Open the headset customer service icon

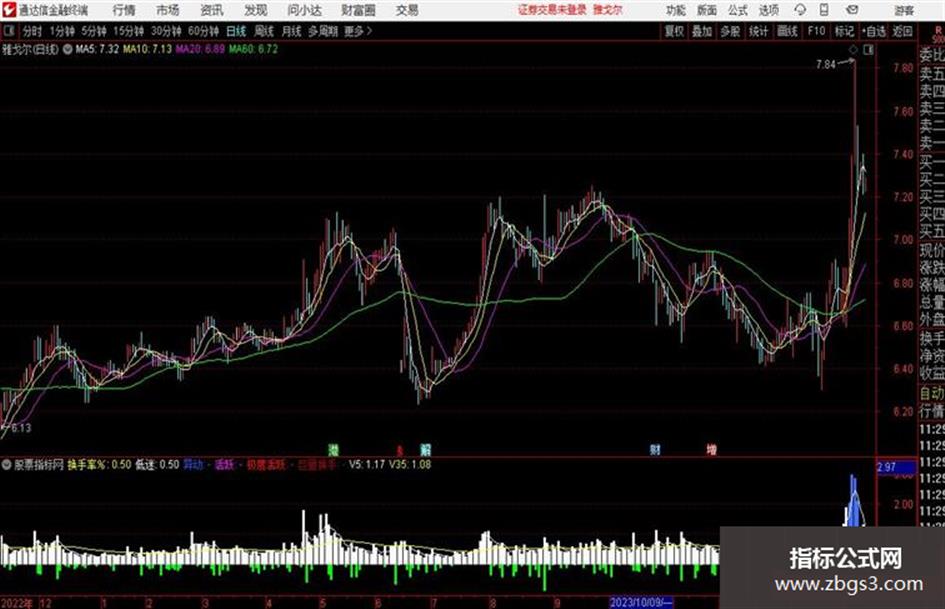(x=800, y=10)
